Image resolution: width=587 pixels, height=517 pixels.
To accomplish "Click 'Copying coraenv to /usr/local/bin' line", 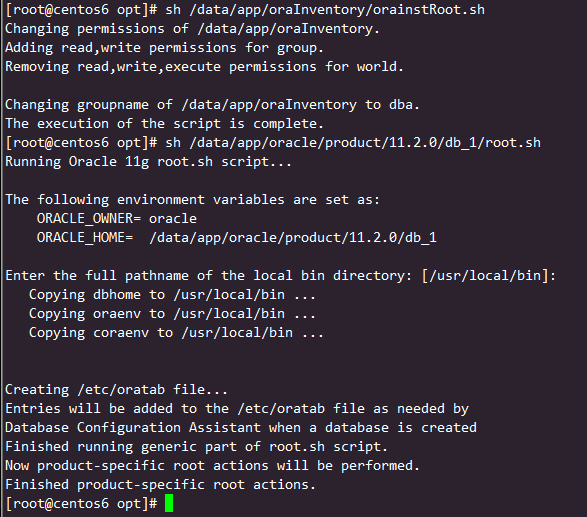I will [x=176, y=333].
